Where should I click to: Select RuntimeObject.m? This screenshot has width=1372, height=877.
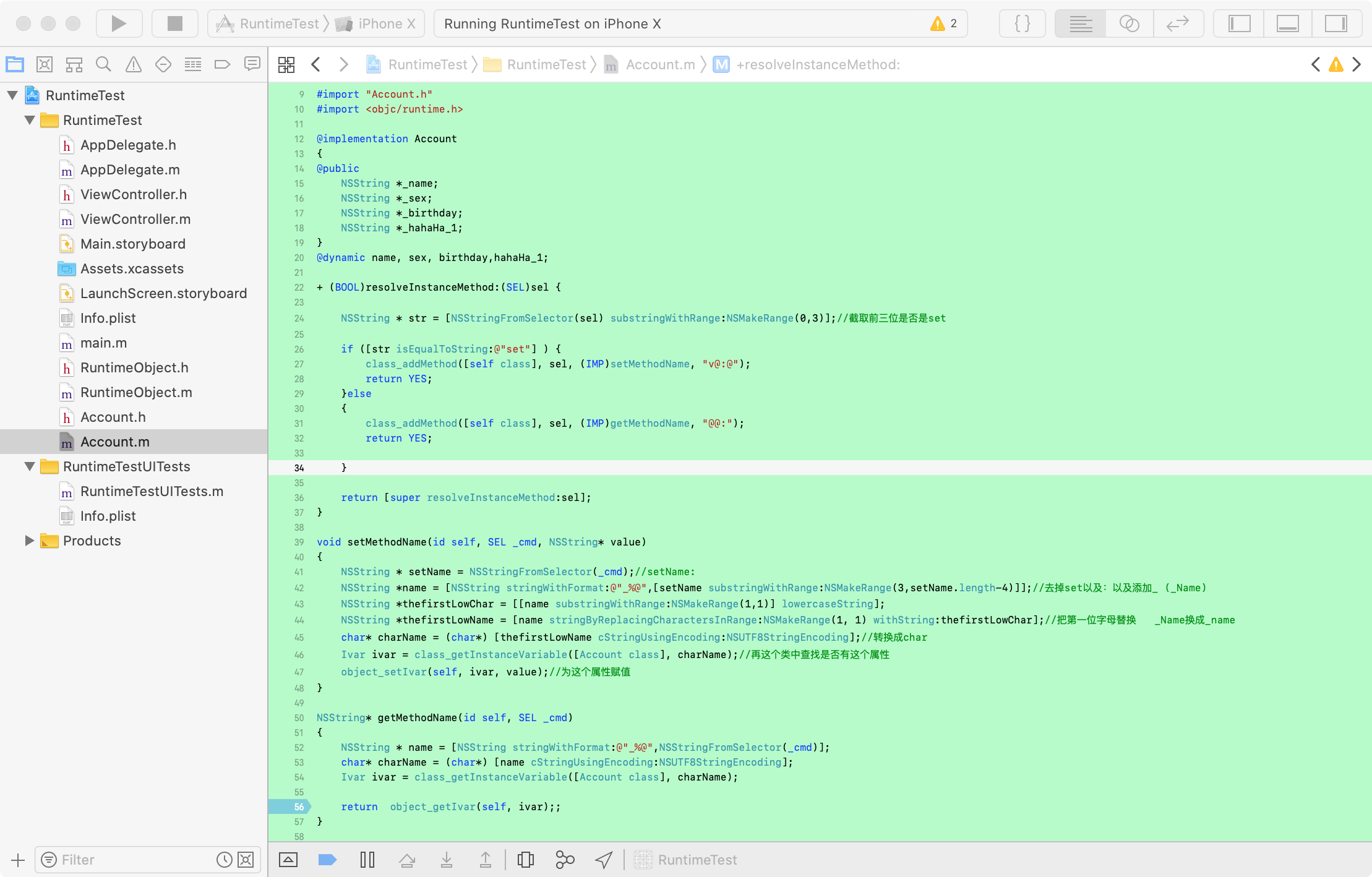(x=136, y=392)
